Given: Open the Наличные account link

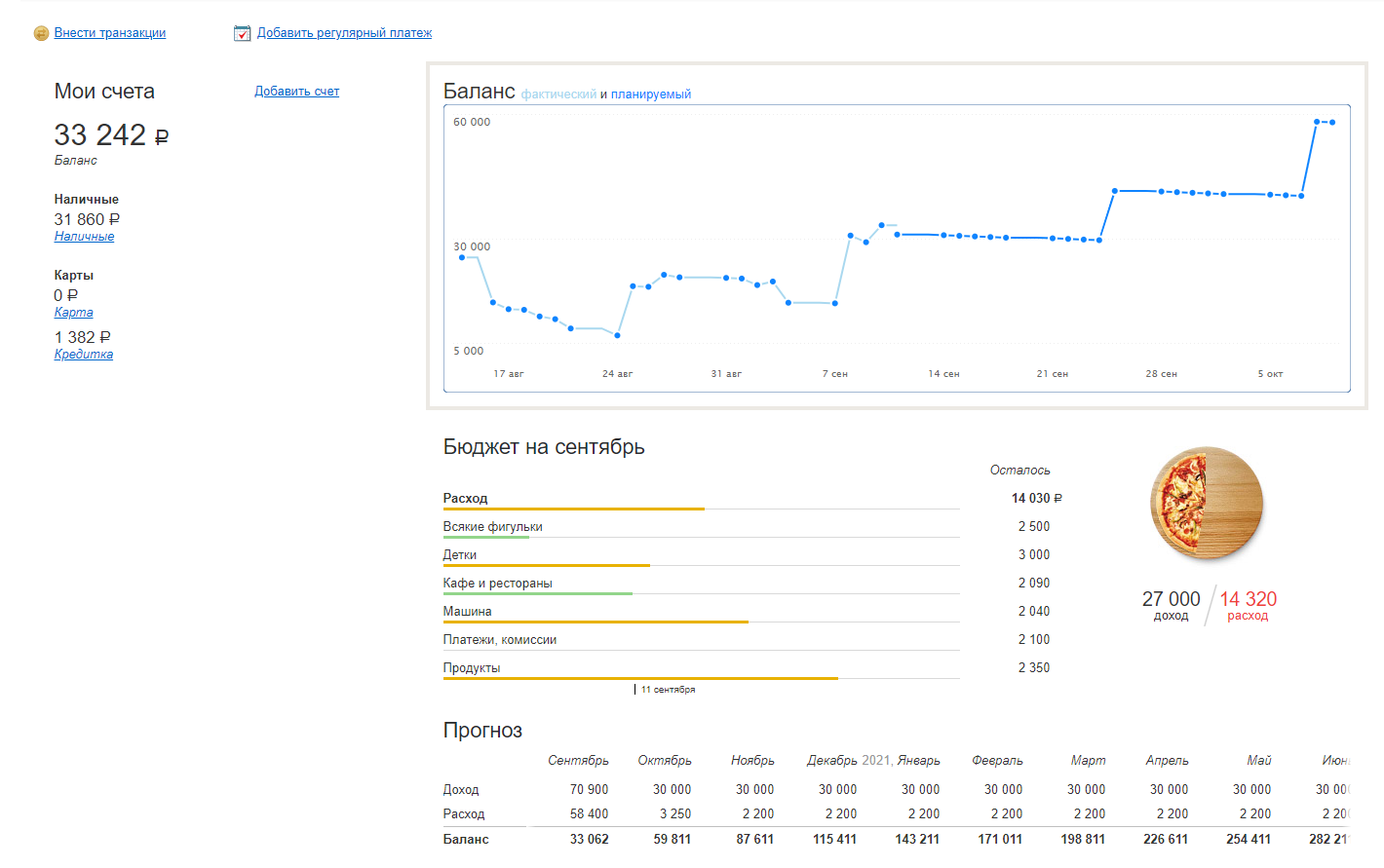Looking at the screenshot, I should click(x=85, y=237).
